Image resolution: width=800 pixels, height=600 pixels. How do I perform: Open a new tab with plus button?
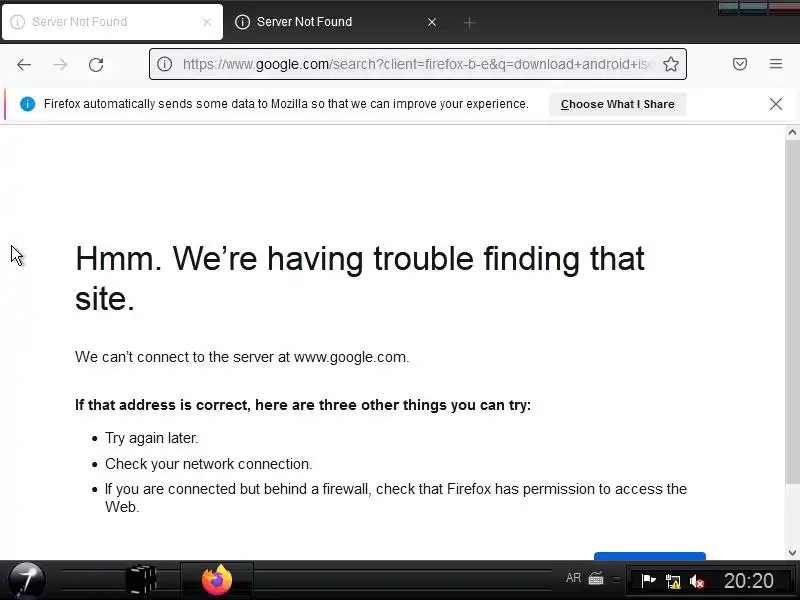(x=469, y=22)
